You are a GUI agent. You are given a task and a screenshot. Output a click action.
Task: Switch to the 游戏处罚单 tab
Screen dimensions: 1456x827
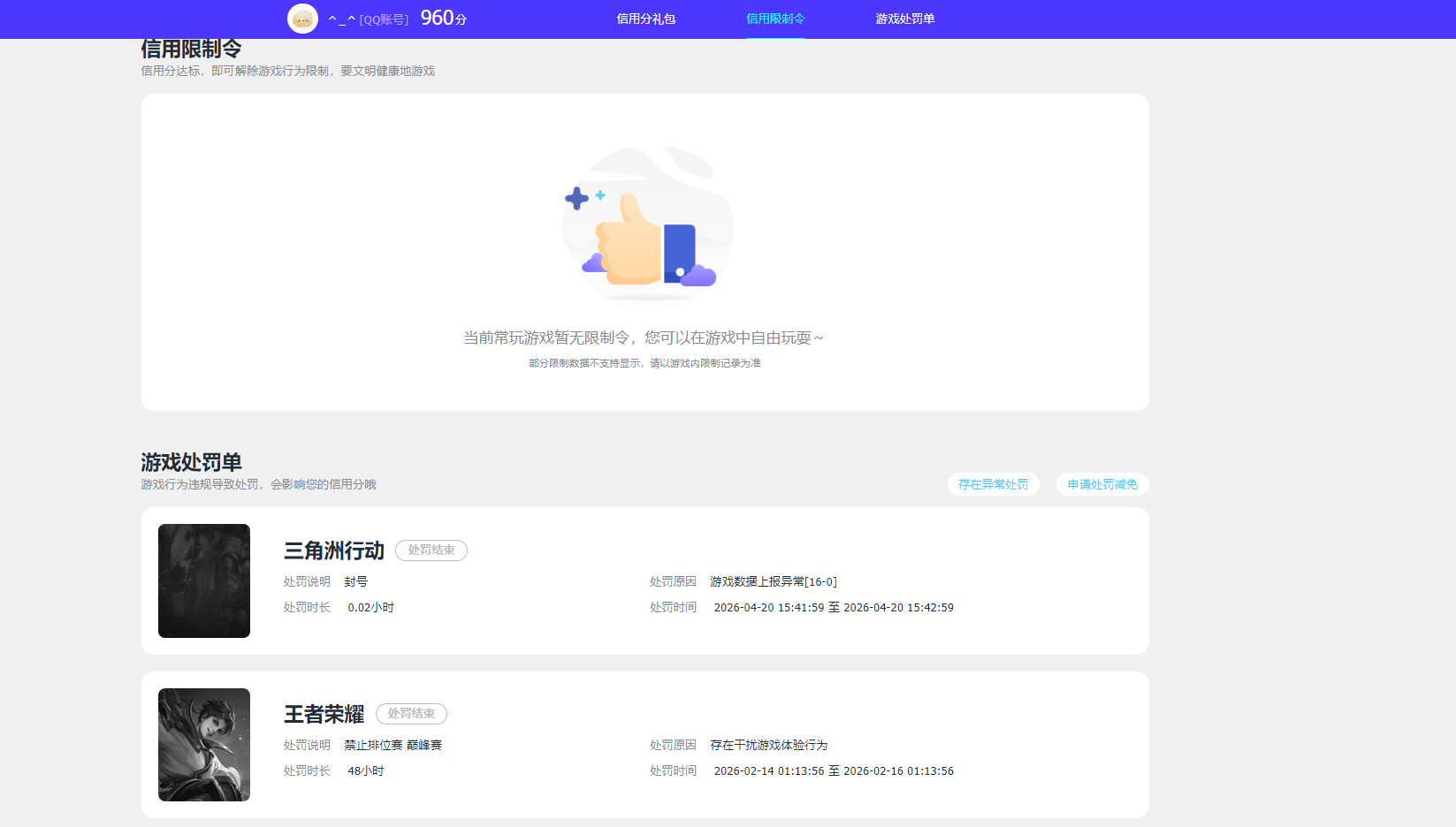click(905, 19)
